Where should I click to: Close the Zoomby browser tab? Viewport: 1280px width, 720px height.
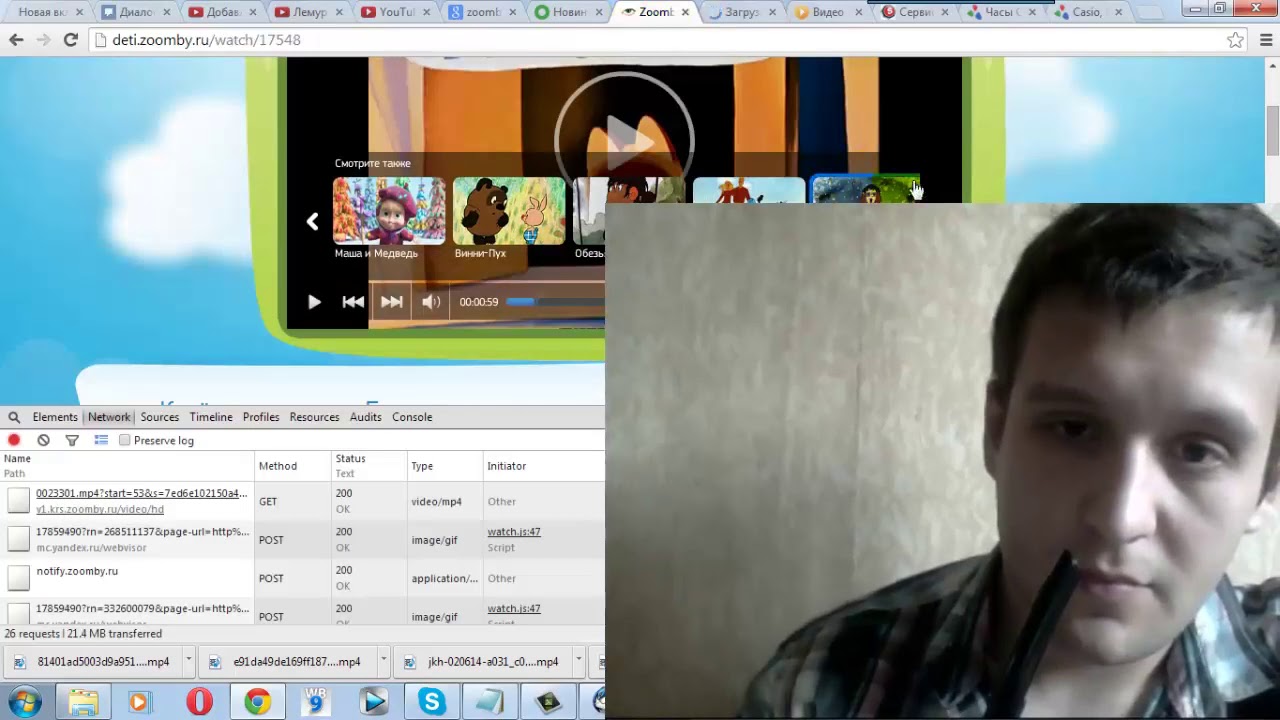(685, 12)
